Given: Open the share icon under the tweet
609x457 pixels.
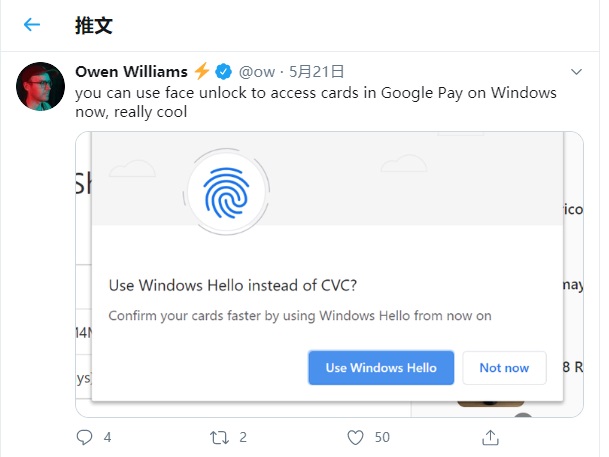Looking at the screenshot, I should pyautogui.click(x=490, y=437).
